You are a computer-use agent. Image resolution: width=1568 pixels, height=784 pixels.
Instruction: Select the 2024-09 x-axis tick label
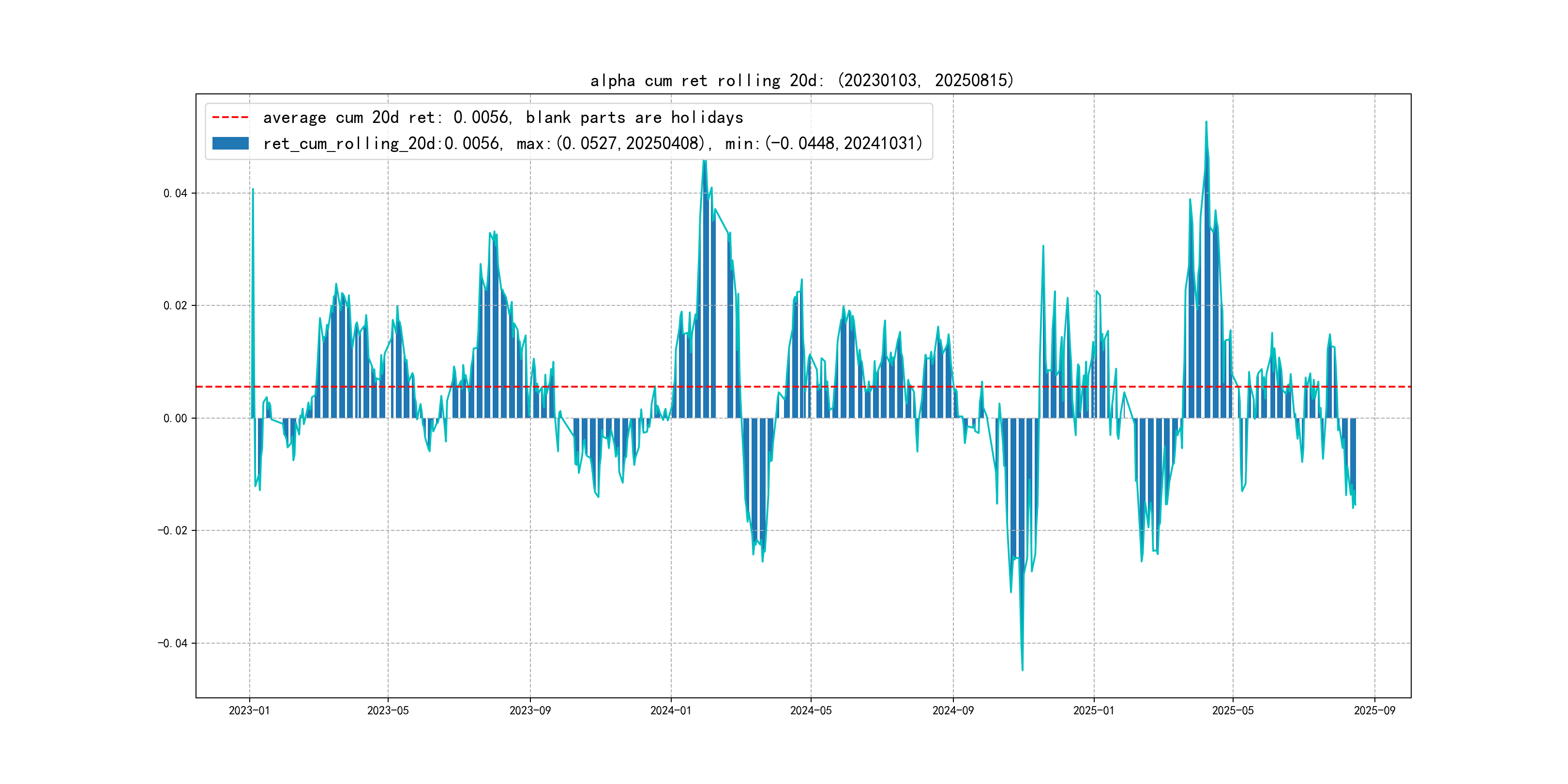coord(952,710)
